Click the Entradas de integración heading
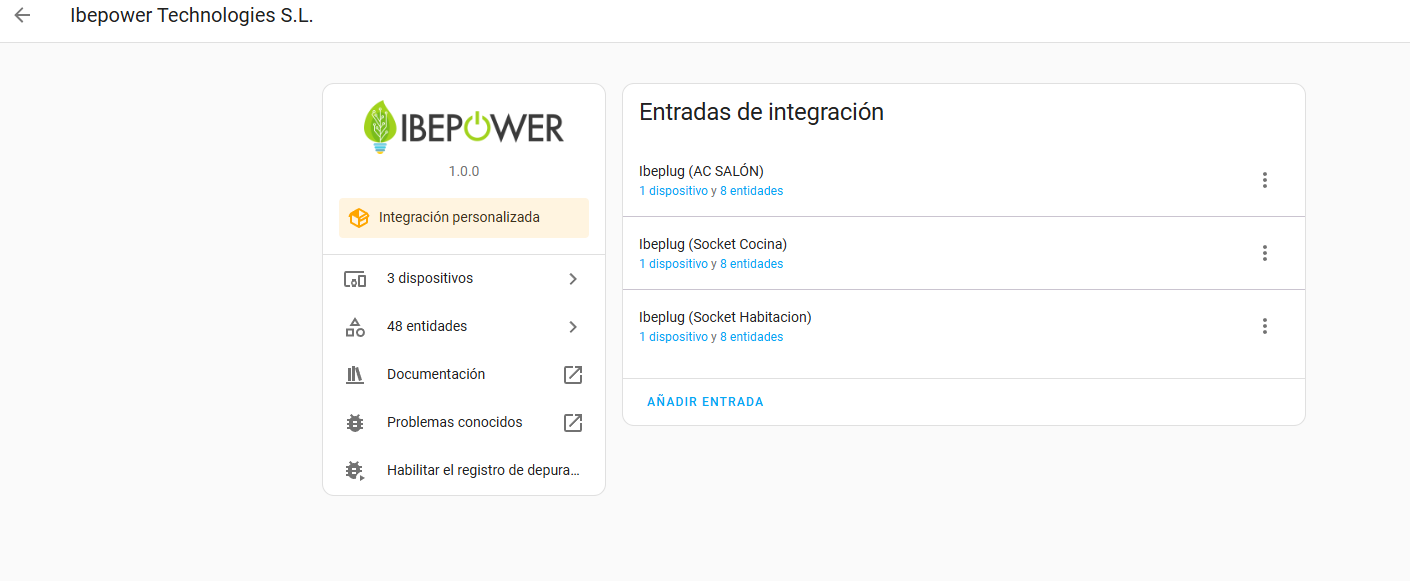Screen dimensions: 1410x581 click(761, 112)
